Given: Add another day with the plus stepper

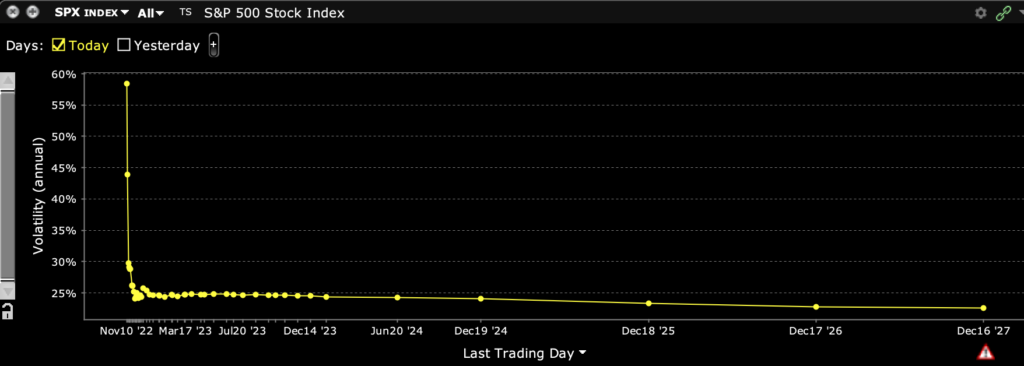Looking at the screenshot, I should coord(214,45).
